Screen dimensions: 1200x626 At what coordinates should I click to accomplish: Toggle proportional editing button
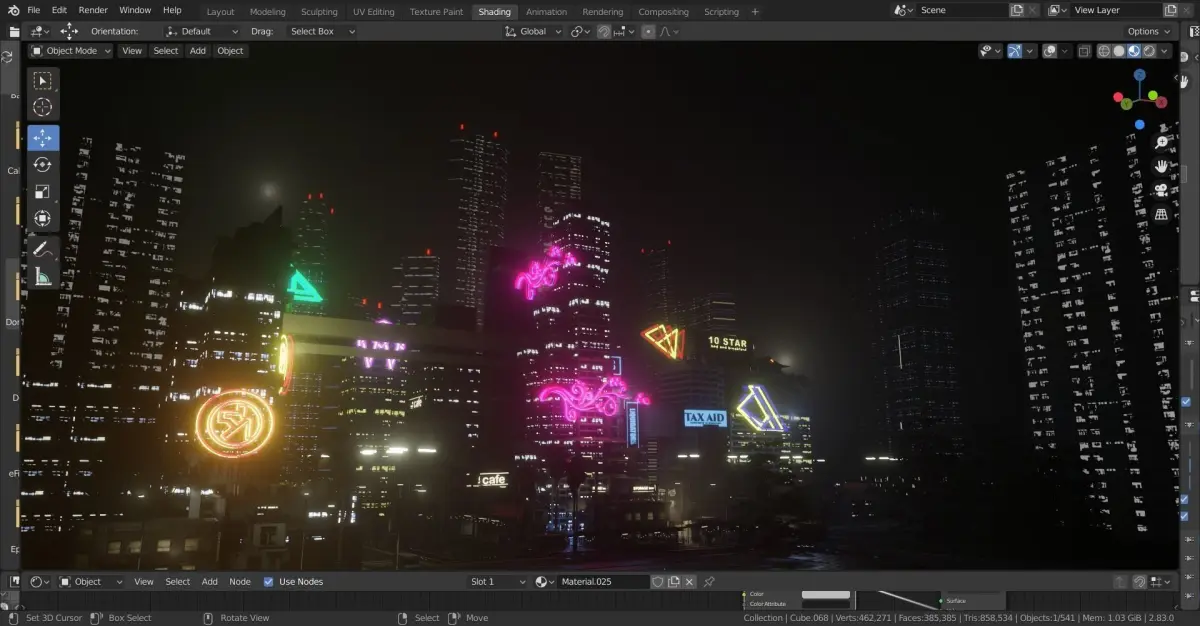[648, 31]
